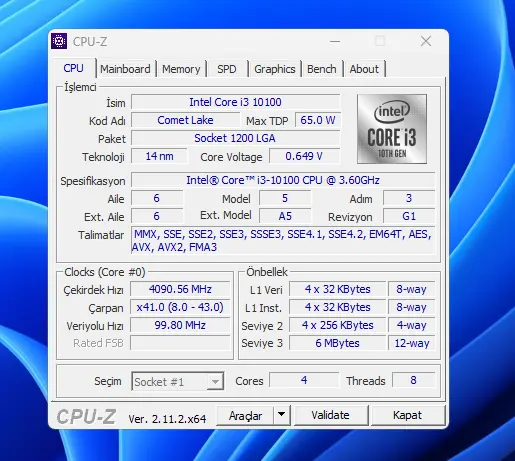Go to the Graphics tab
Screen dimensions: 515x461
point(275,69)
